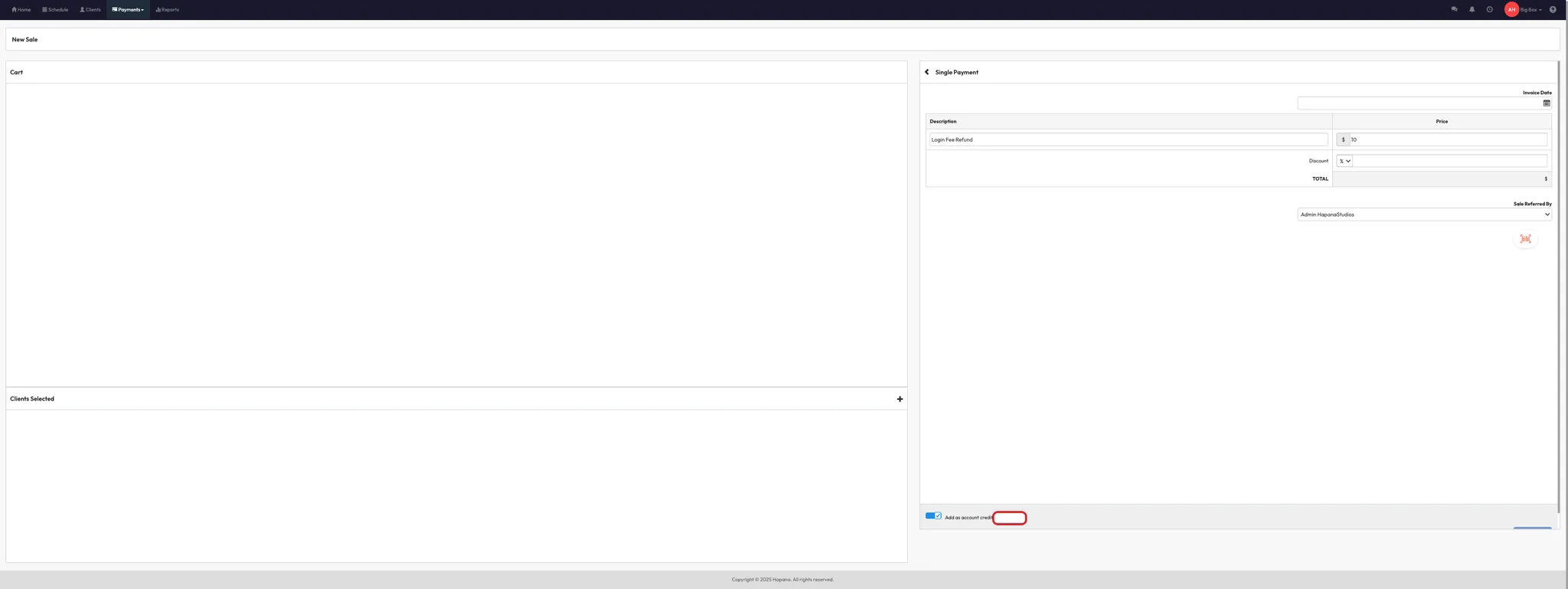Open the Invoice Date calendar icon
The image size is (1568, 589).
[1547, 103]
